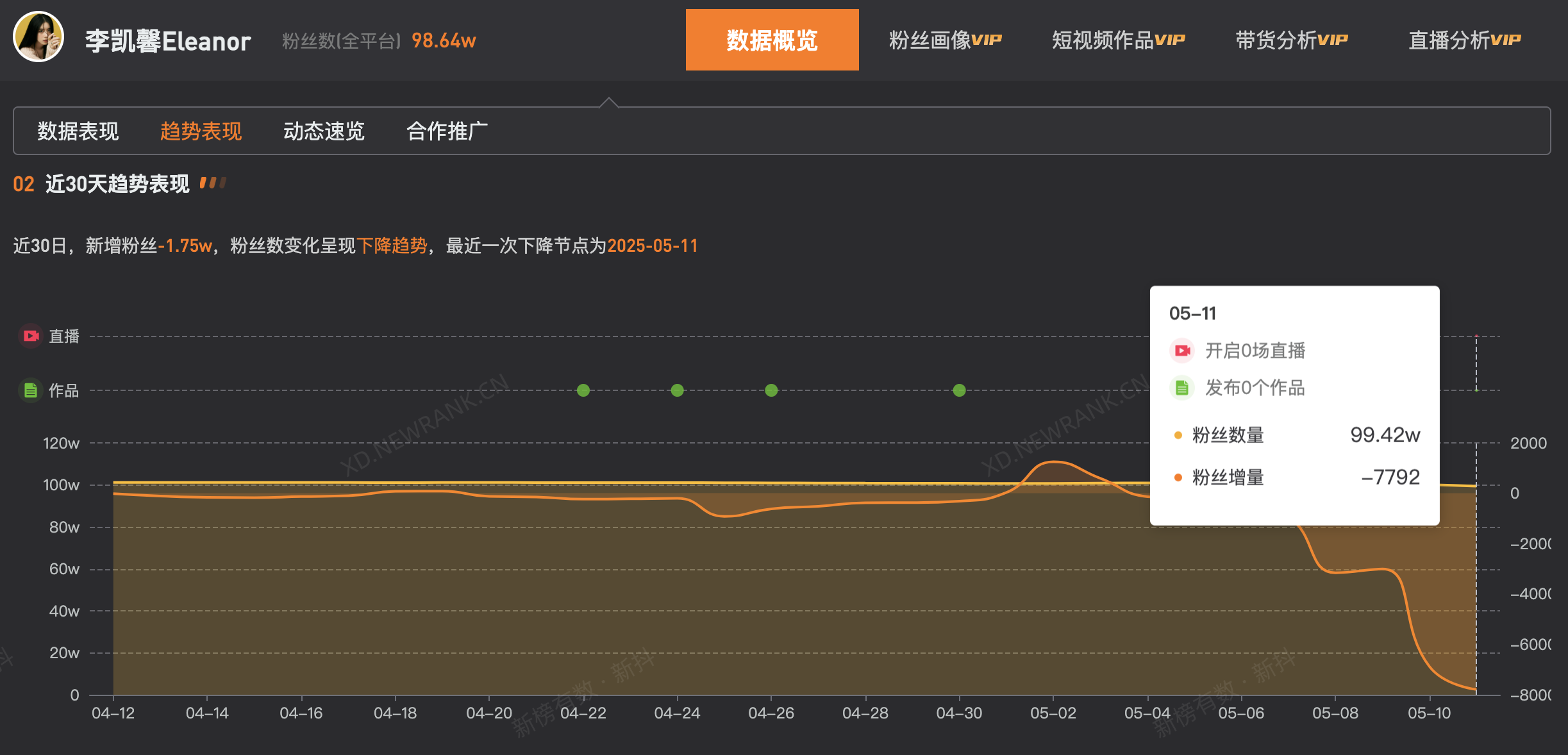Click the 下降趋势 highlighted text
This screenshot has height=755, width=1568.
point(392,245)
